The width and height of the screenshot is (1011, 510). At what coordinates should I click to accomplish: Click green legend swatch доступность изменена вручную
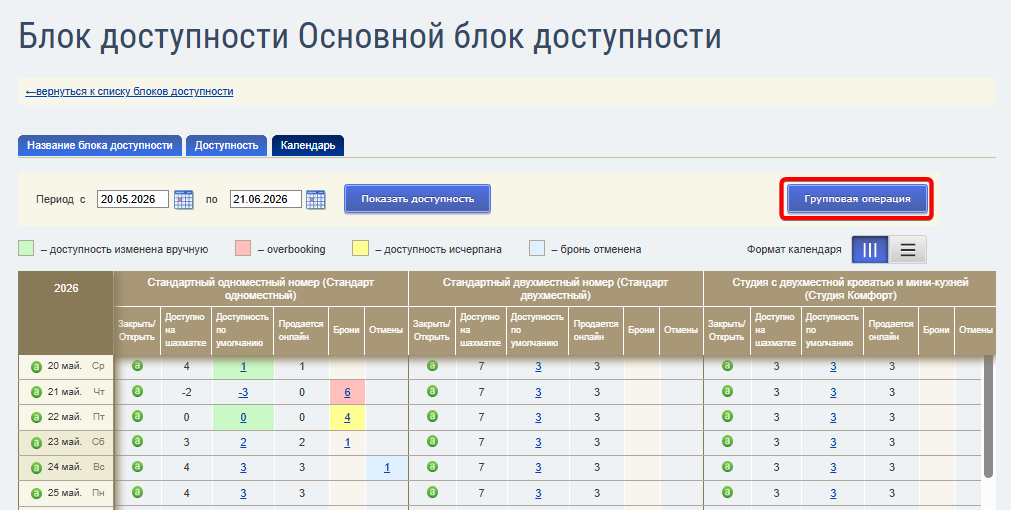[x=26, y=249]
